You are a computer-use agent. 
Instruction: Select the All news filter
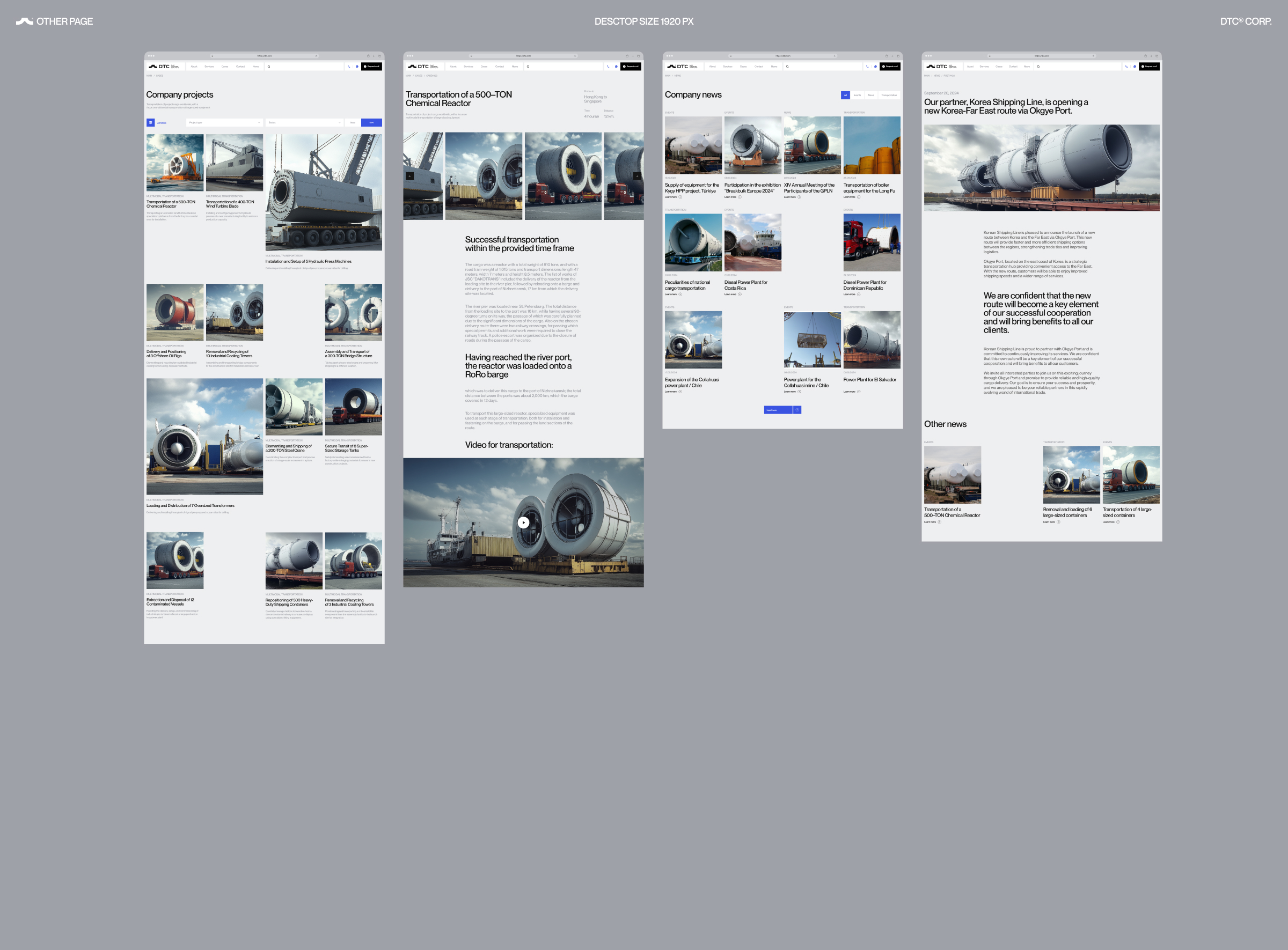point(845,95)
